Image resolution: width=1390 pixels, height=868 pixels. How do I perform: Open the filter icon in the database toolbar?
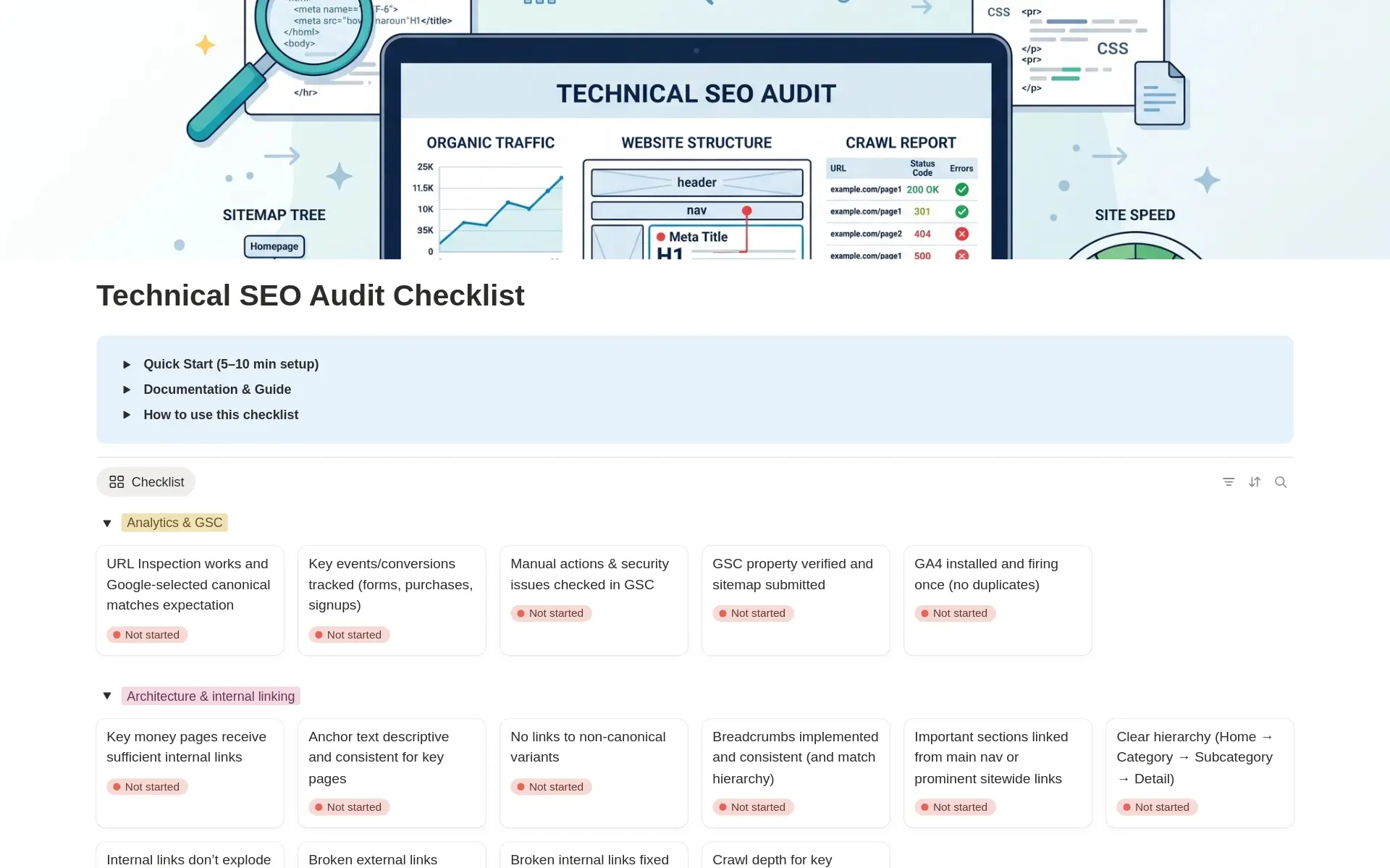(1228, 482)
